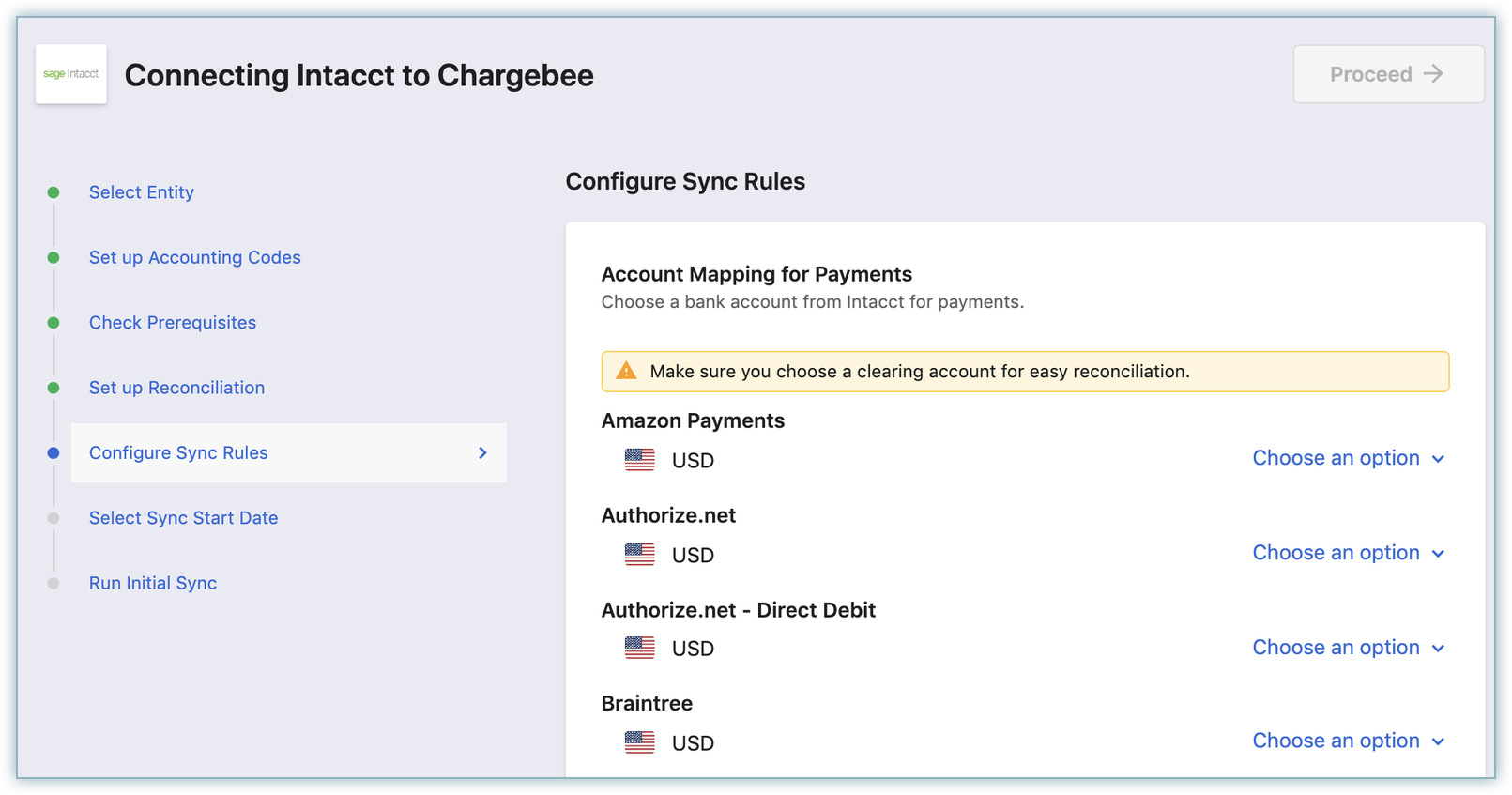The height and width of the screenshot is (795, 1512).
Task: Click grey dot beside Run Initial Sync
Action: 53,583
